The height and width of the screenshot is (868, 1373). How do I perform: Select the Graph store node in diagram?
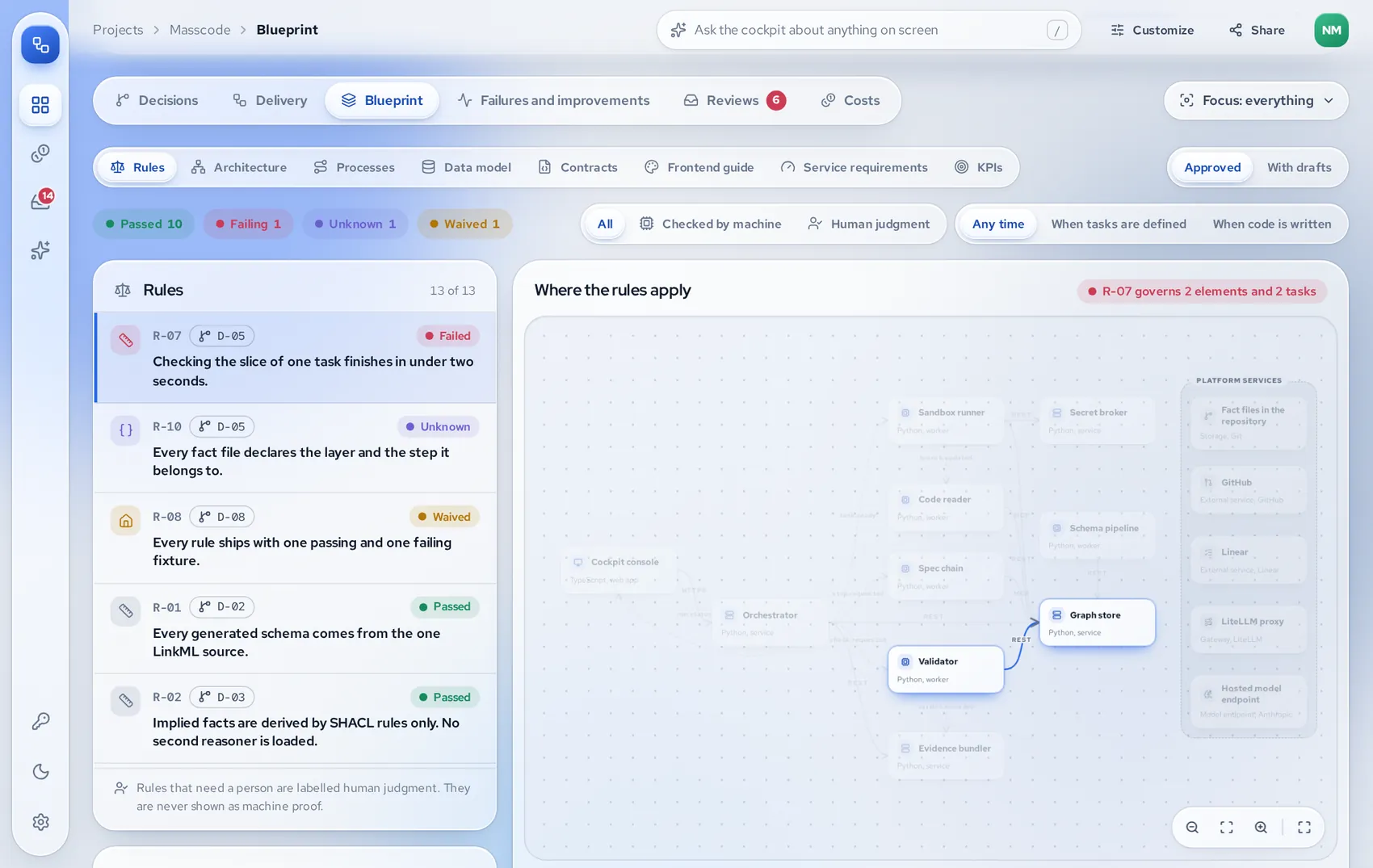pos(1097,623)
